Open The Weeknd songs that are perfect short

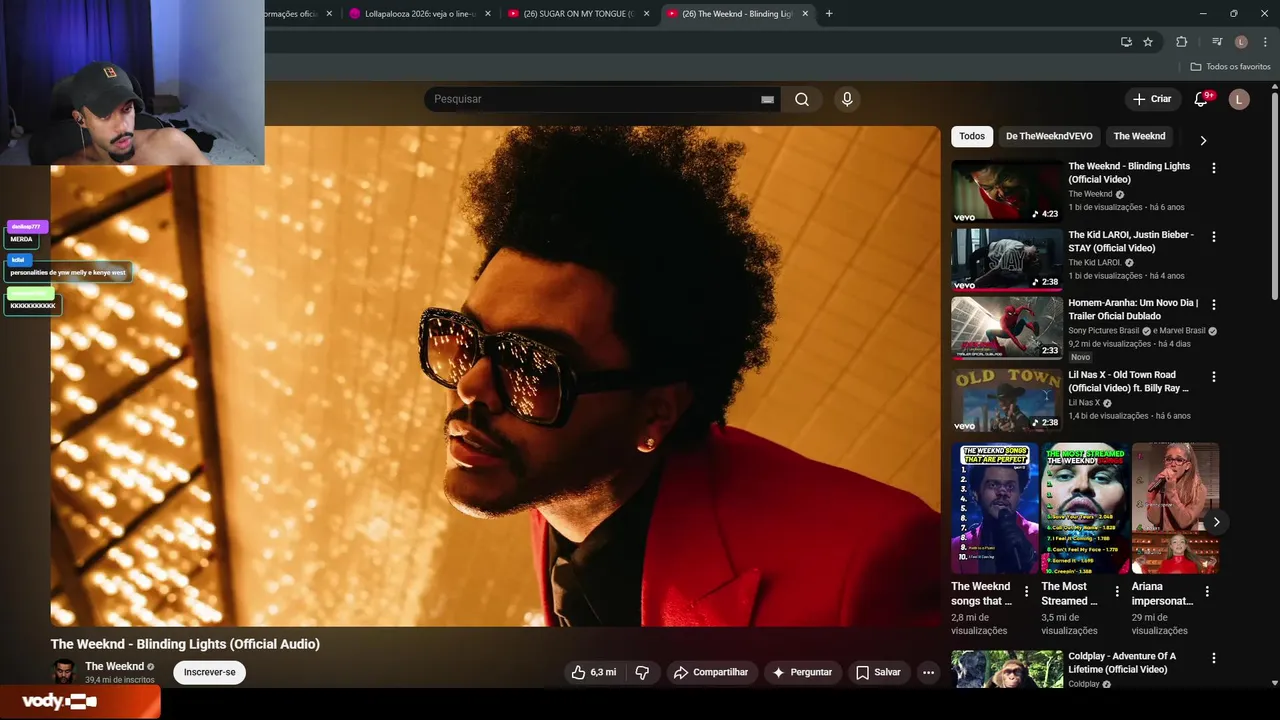pyautogui.click(x=994, y=508)
